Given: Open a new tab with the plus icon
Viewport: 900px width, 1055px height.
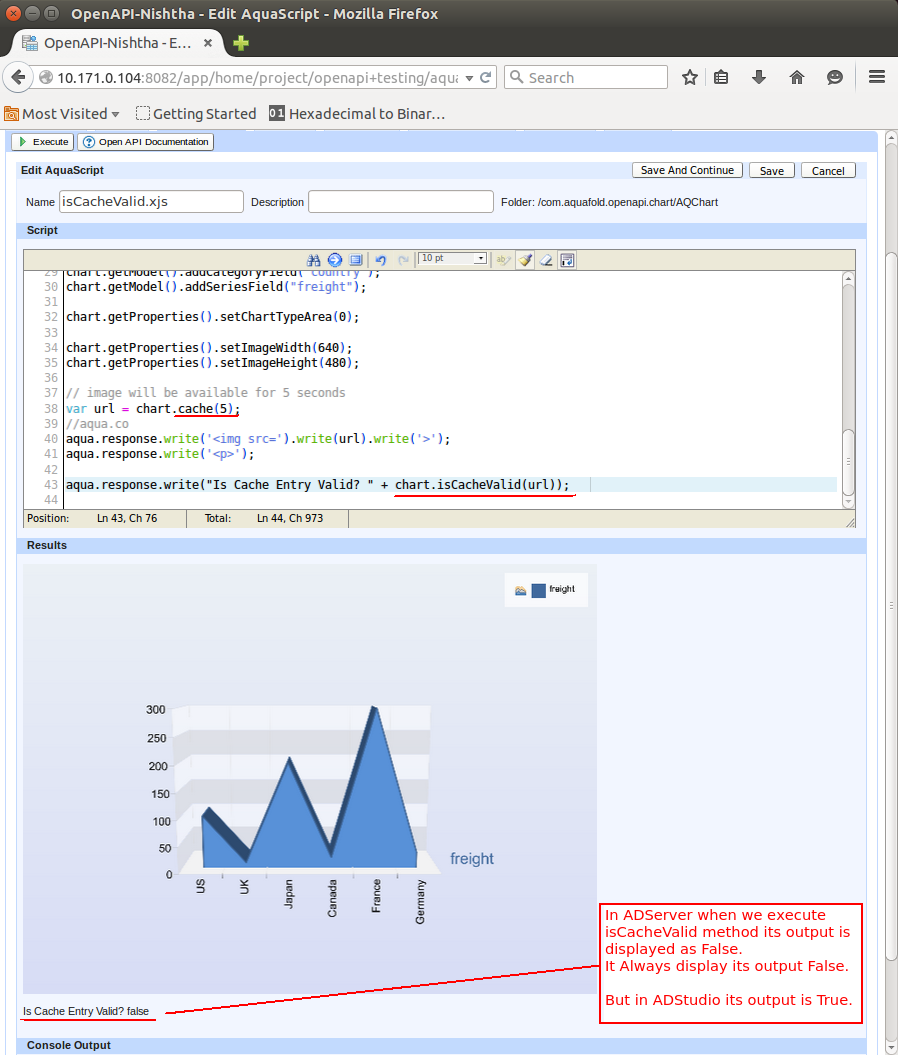Looking at the screenshot, I should [241, 43].
